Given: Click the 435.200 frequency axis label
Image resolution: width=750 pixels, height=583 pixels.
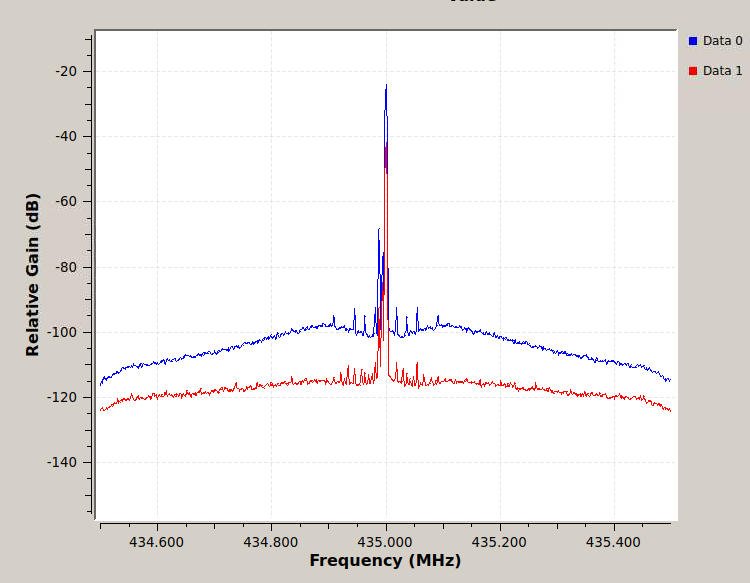Looking at the screenshot, I should pos(499,542).
